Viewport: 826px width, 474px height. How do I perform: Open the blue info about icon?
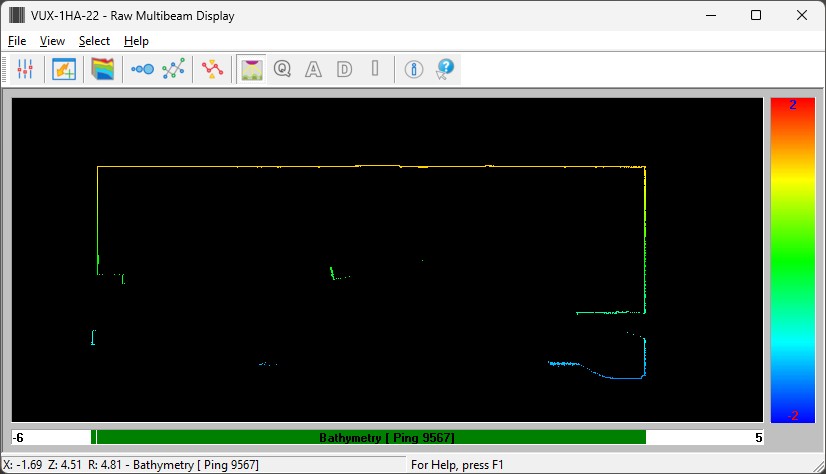pos(414,70)
